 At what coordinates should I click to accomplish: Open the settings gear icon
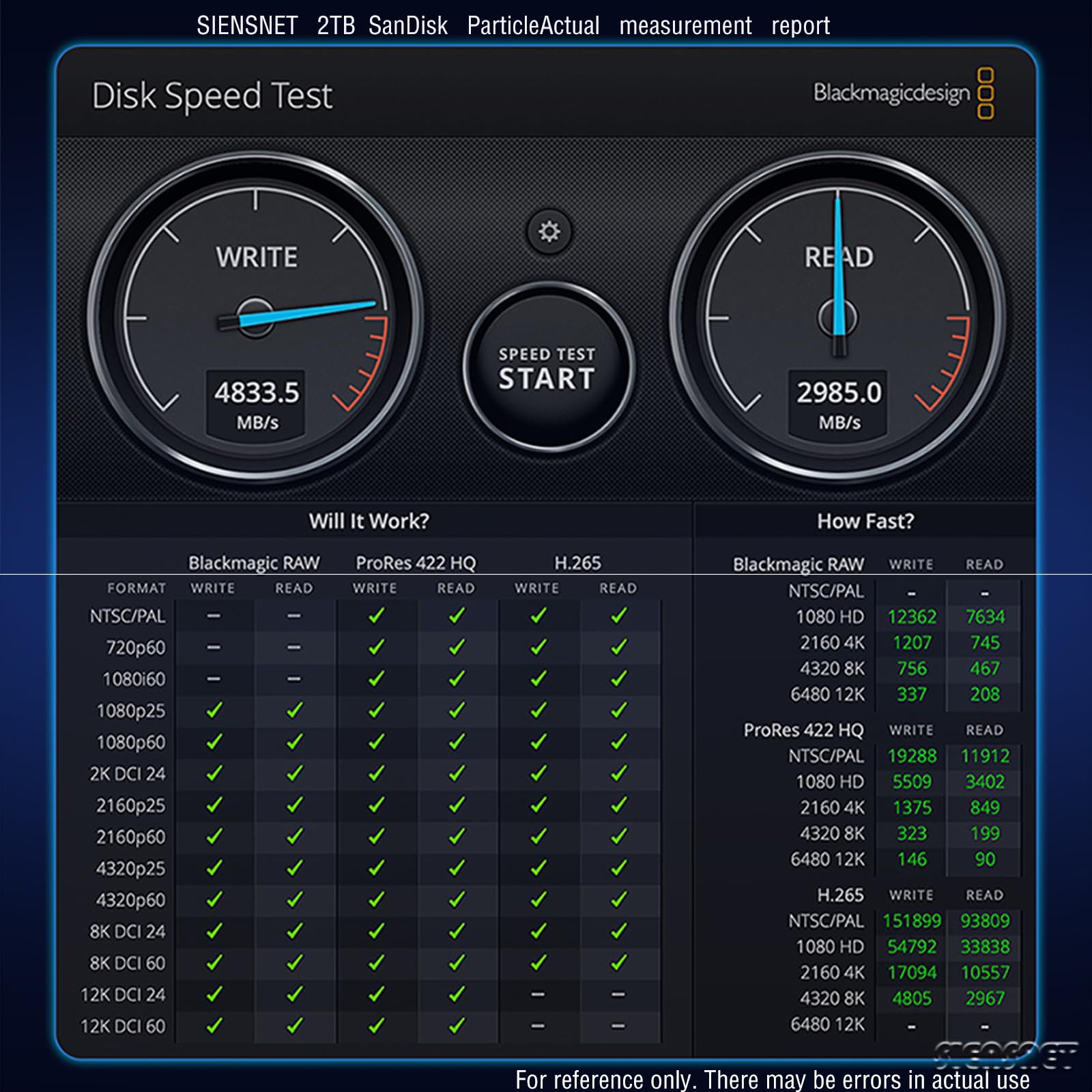(x=549, y=231)
